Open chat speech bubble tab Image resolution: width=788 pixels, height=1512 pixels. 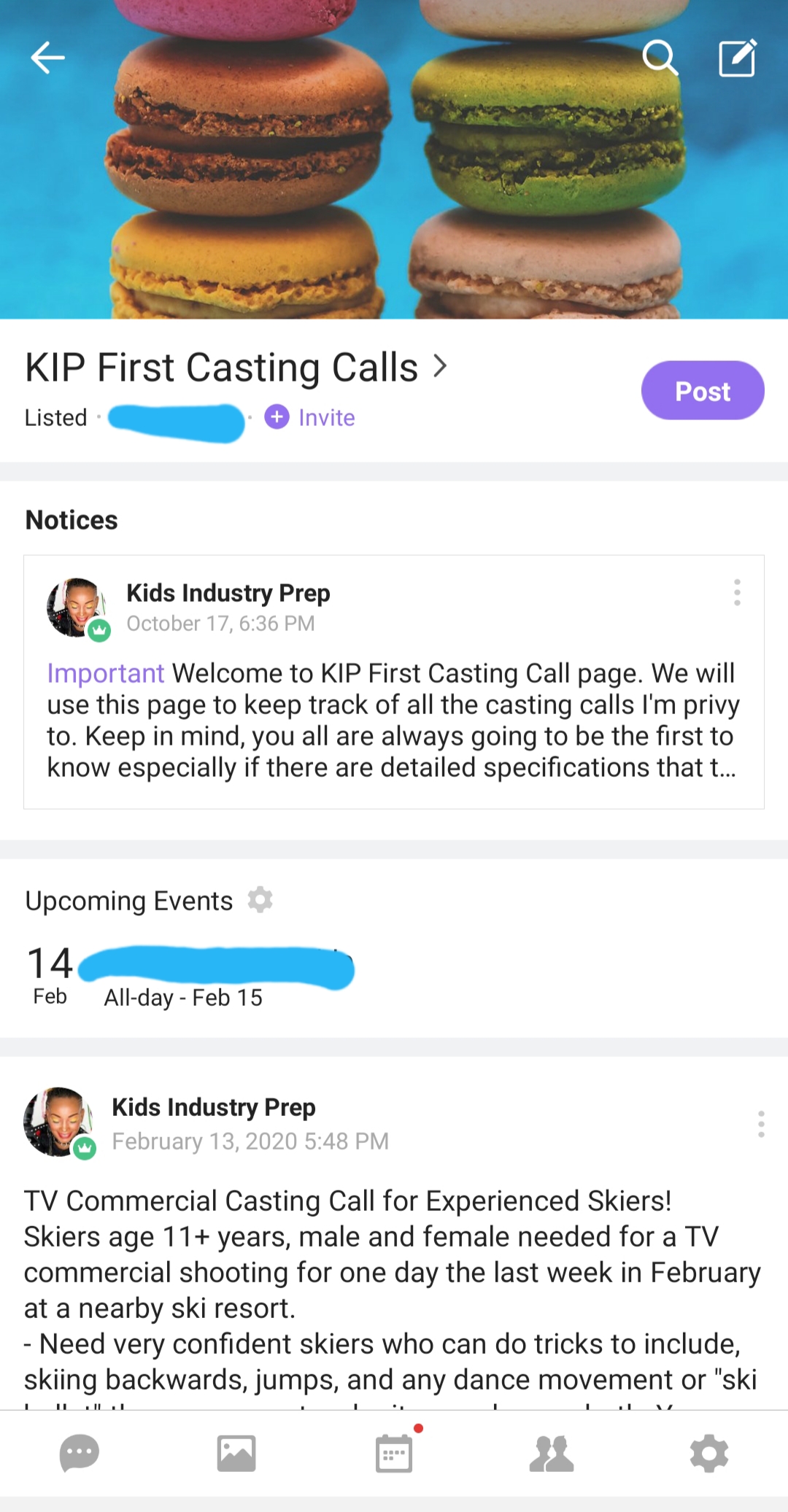[x=79, y=1453]
